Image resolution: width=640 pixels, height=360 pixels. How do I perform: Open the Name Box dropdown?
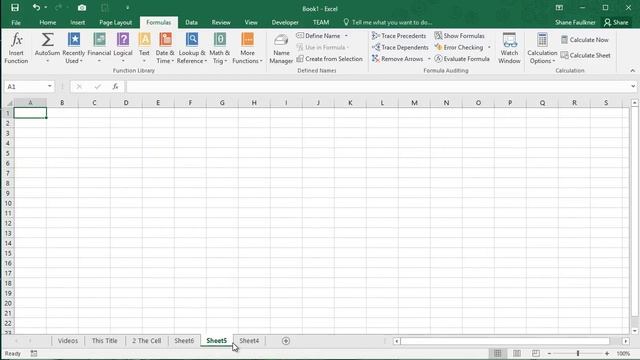49,87
